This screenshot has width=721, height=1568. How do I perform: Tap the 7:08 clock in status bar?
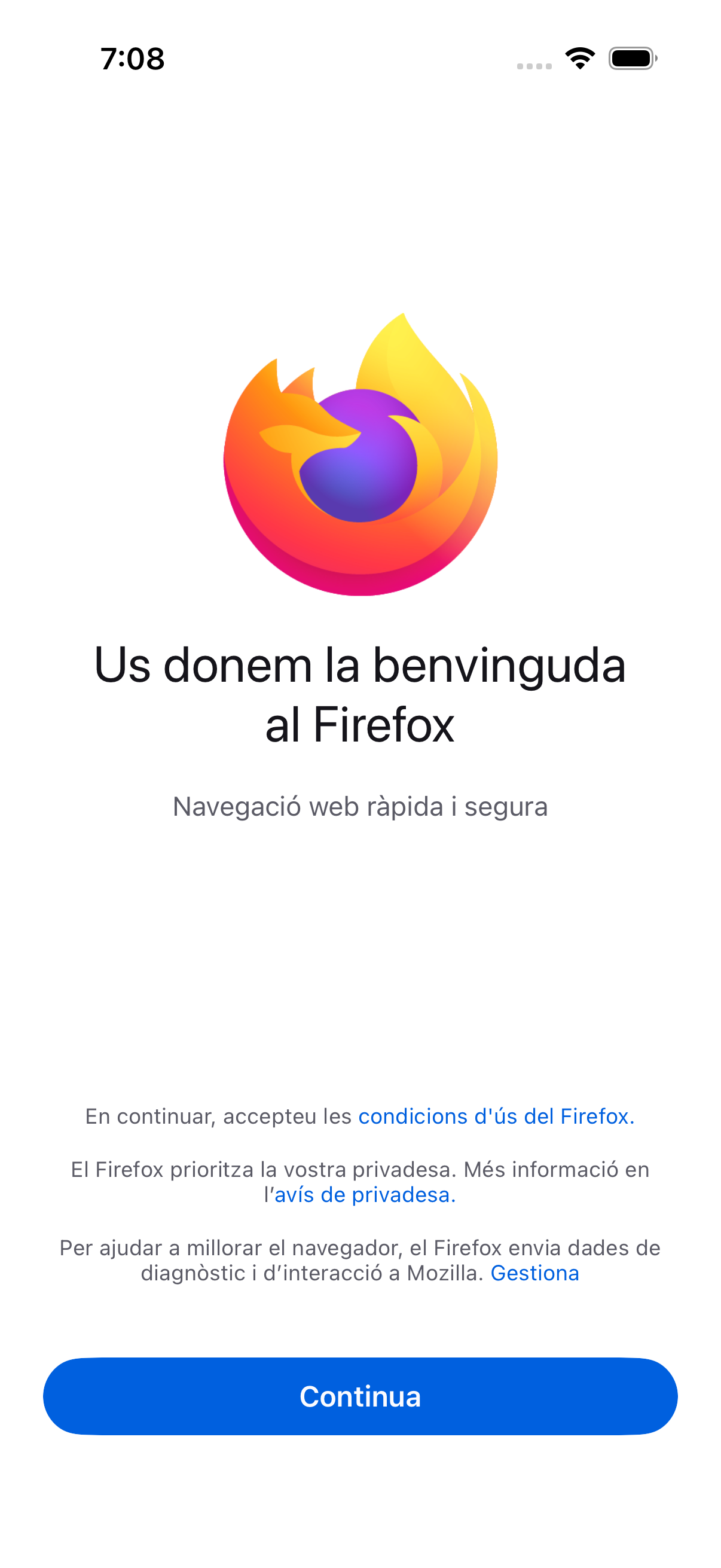(x=133, y=59)
